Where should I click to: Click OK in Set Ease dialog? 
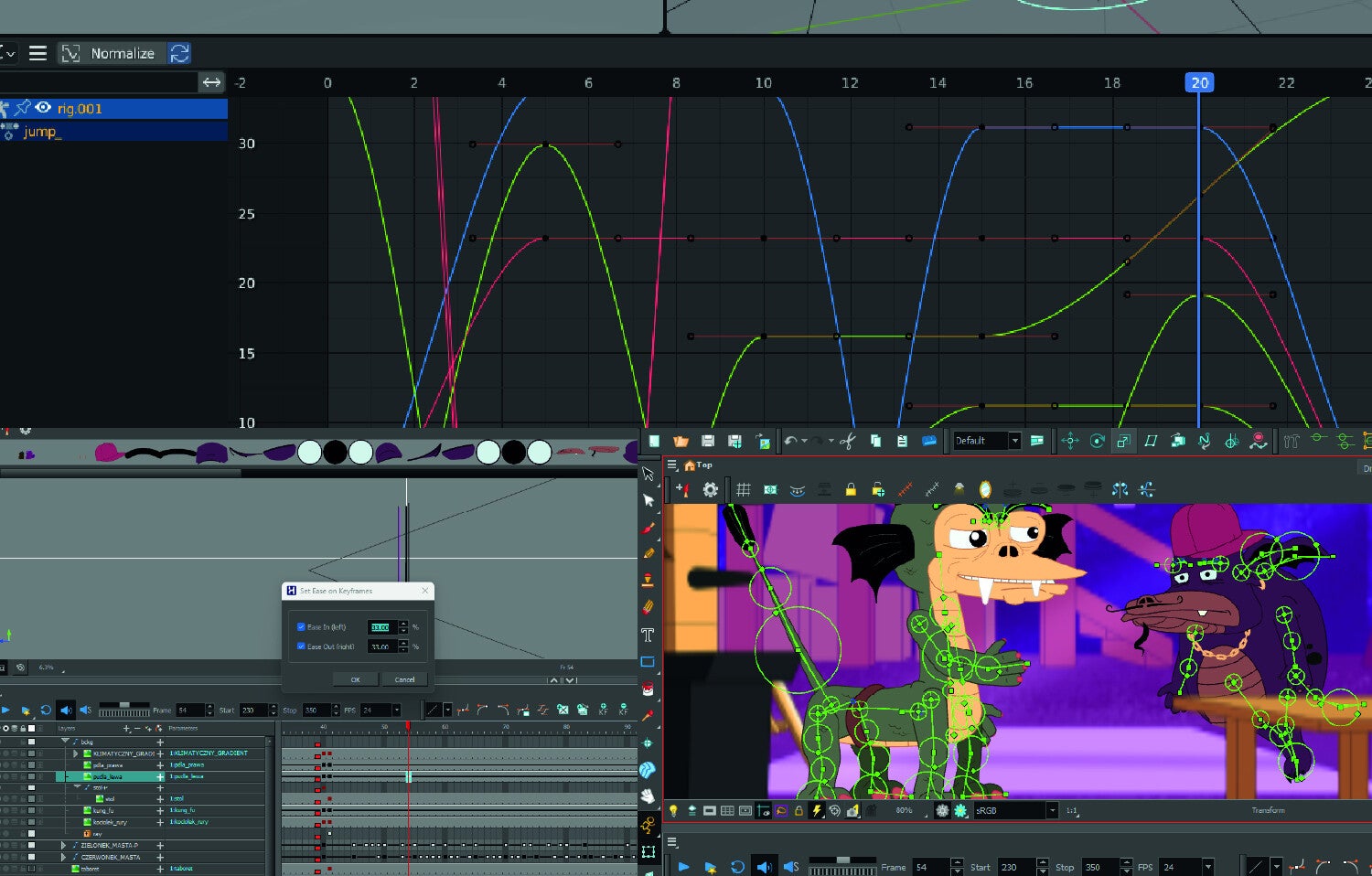(355, 679)
